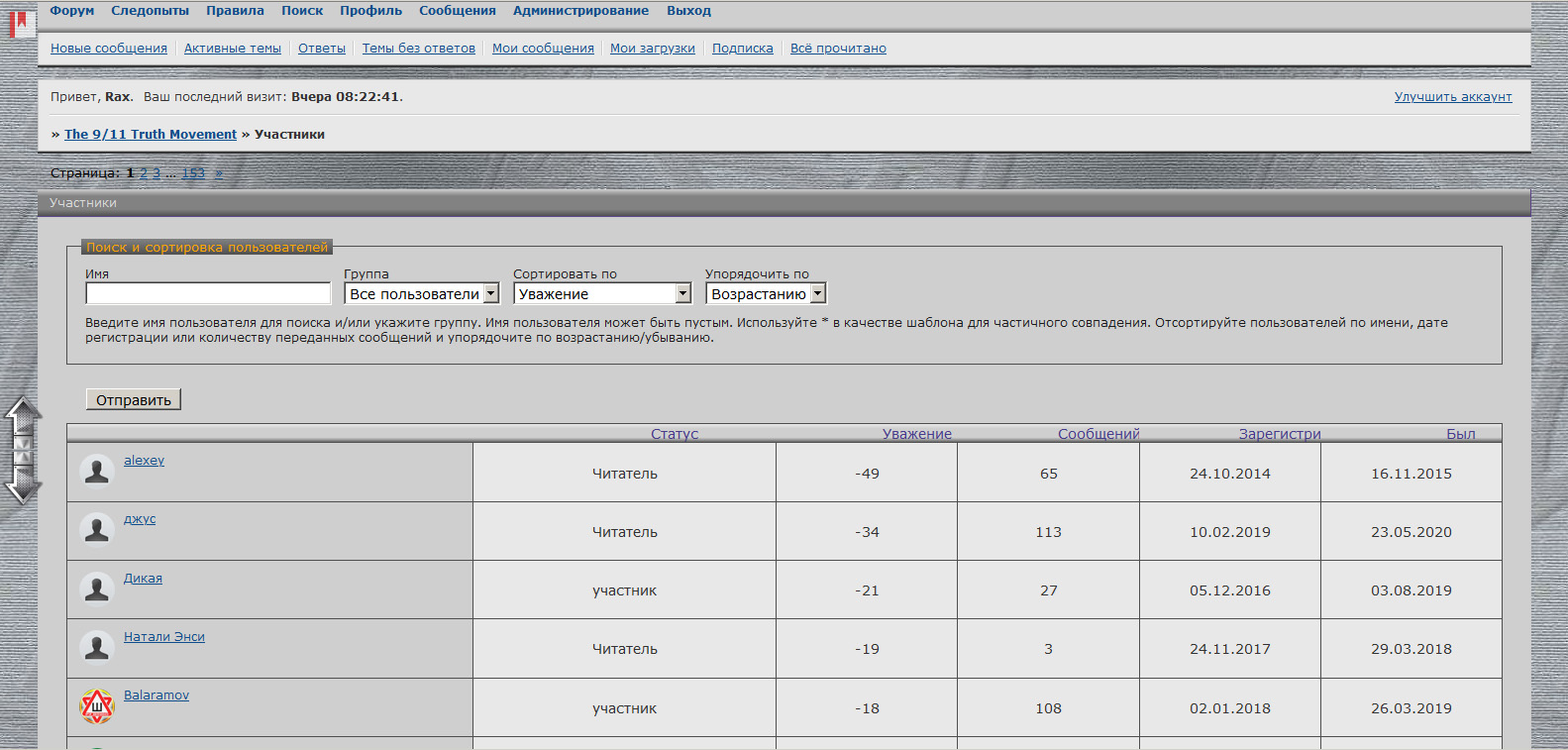The height and width of the screenshot is (750, 1568).
Task: Click Balaramov's red star avatar
Action: click(x=97, y=706)
